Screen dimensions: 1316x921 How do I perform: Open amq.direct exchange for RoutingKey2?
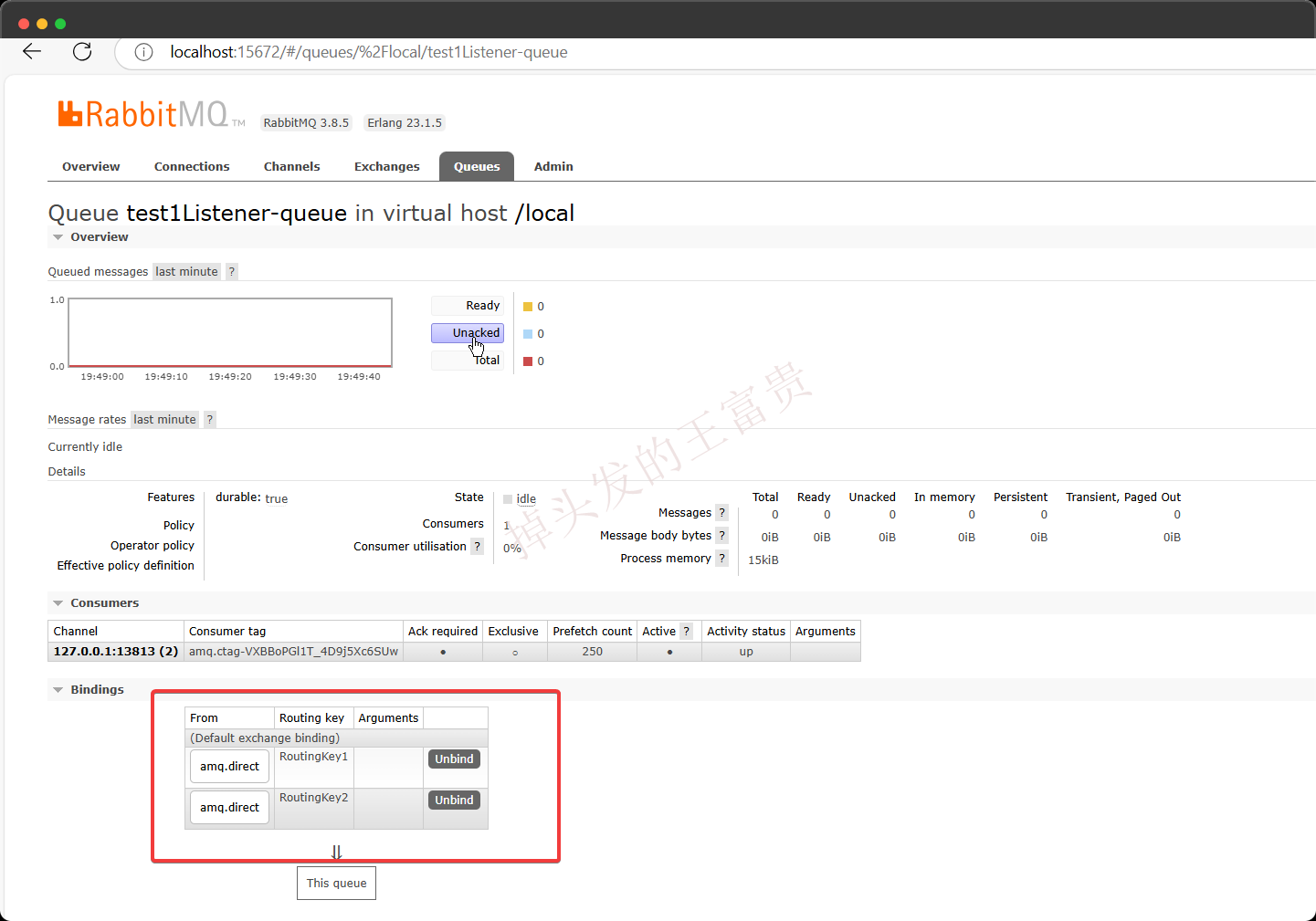[x=229, y=808]
